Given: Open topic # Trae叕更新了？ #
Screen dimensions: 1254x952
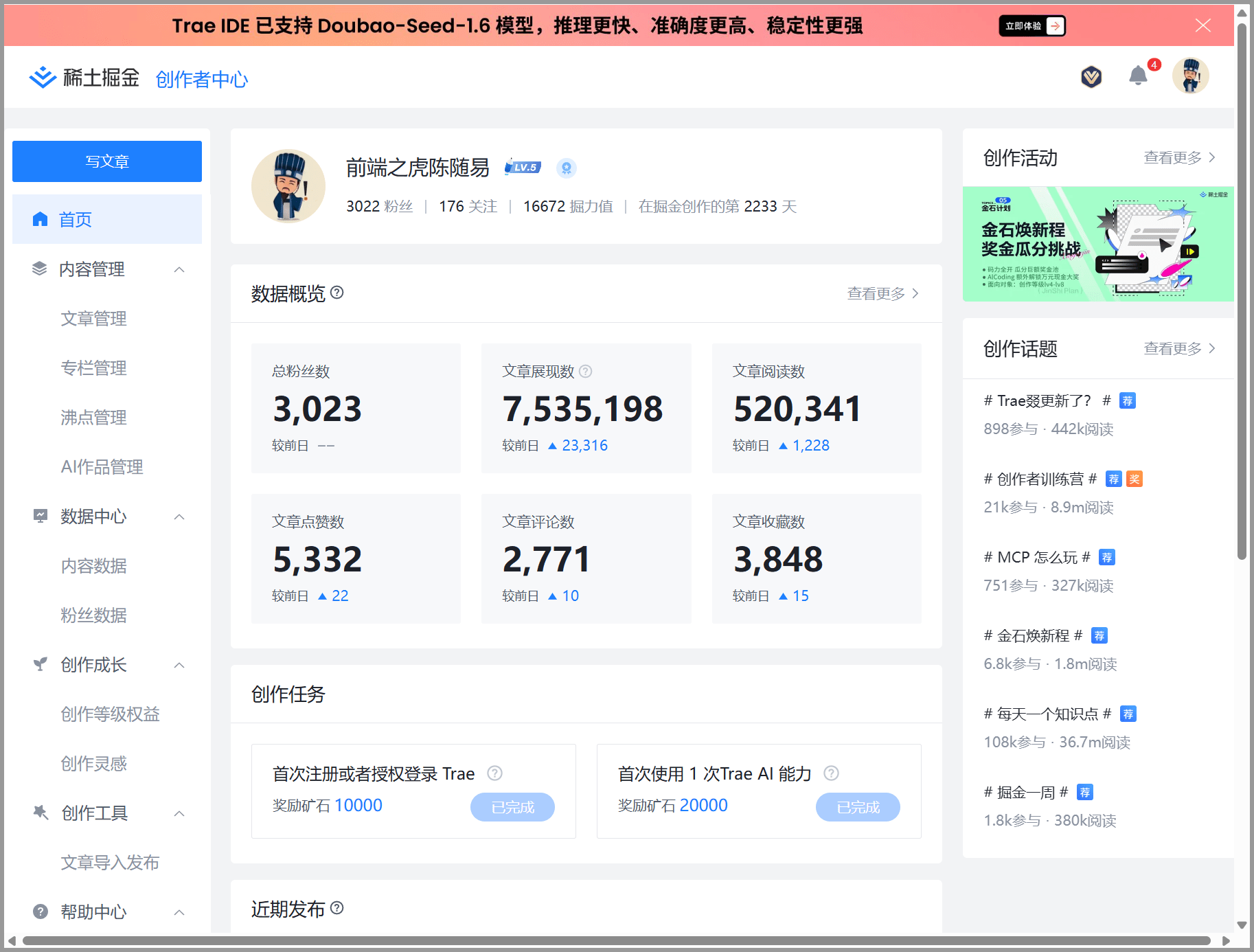Looking at the screenshot, I should [x=1047, y=400].
